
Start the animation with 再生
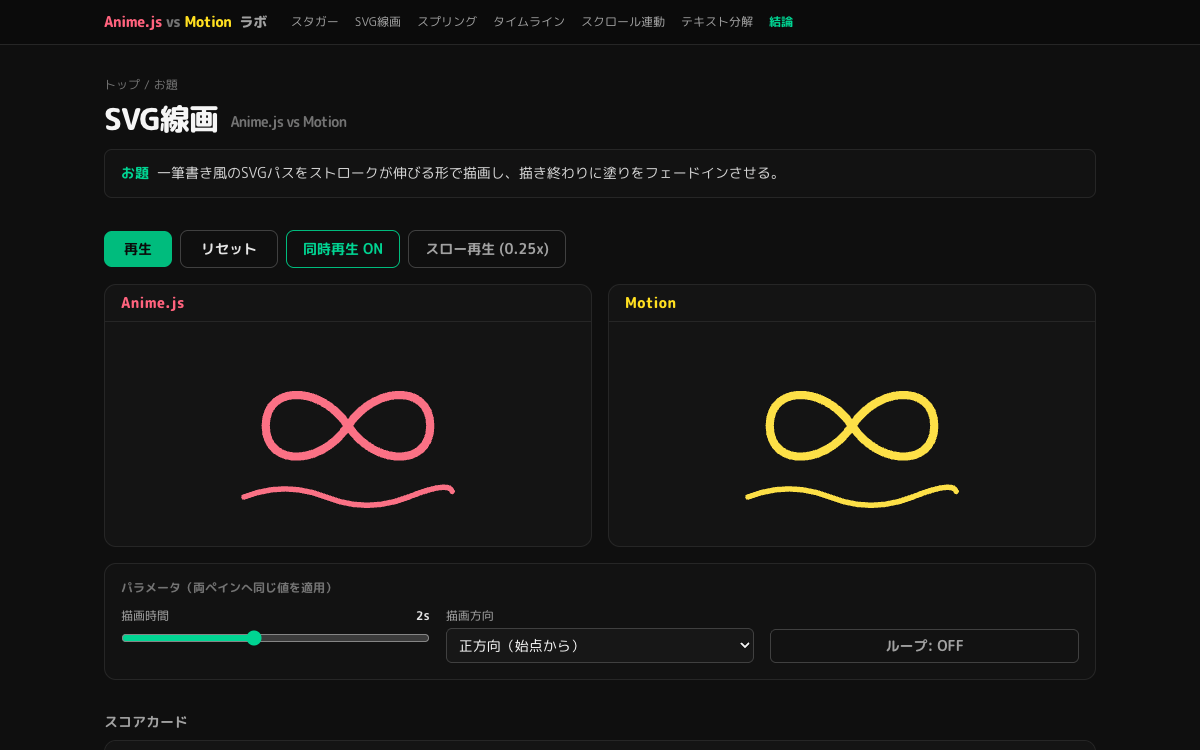(138, 249)
